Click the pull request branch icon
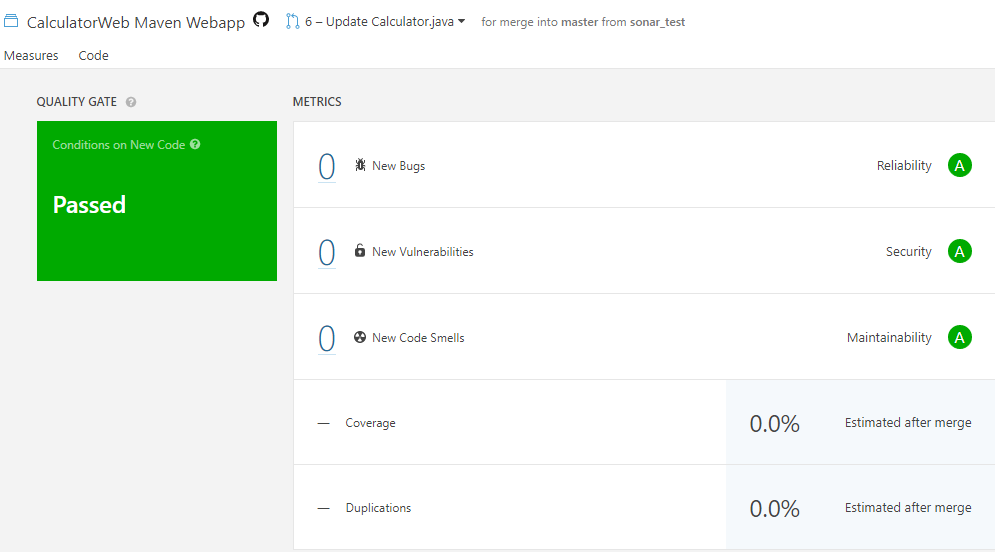Image resolution: width=995 pixels, height=552 pixels. [292, 21]
